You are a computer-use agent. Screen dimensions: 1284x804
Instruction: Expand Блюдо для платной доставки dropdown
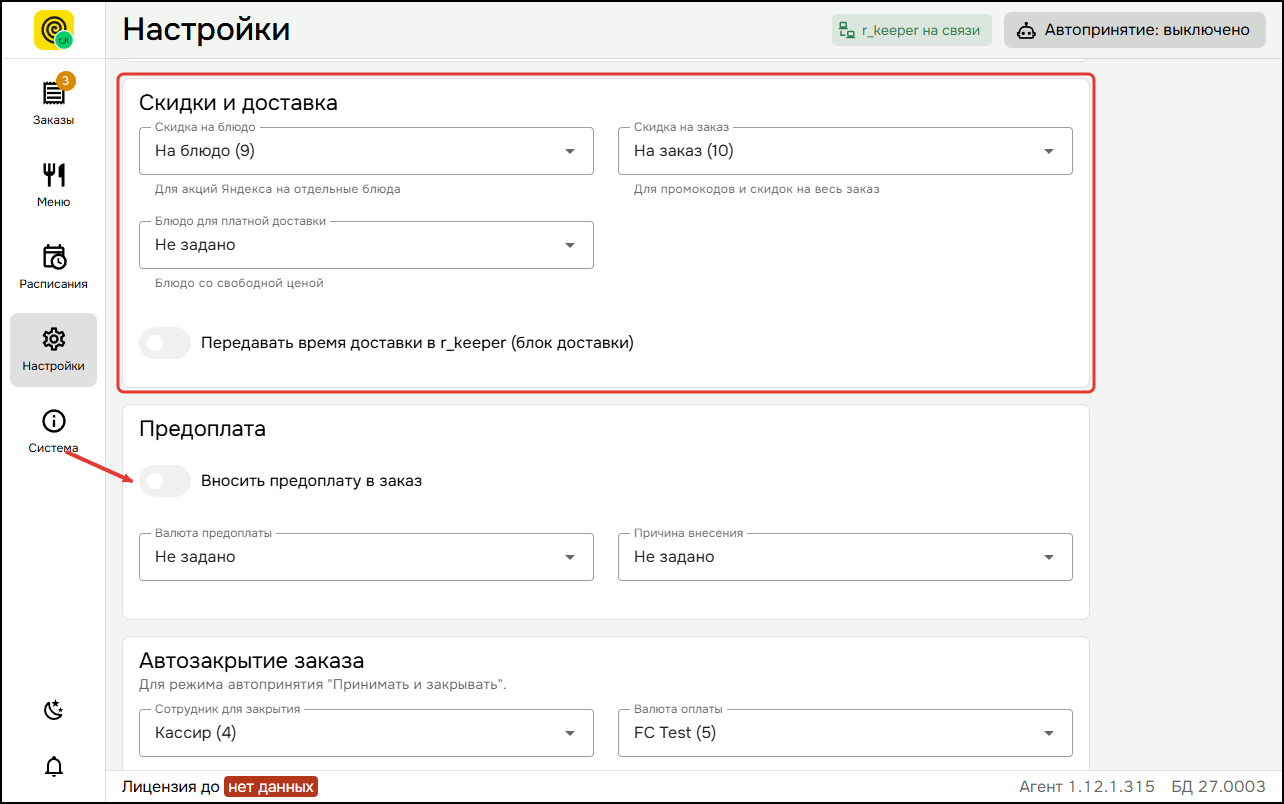point(366,245)
